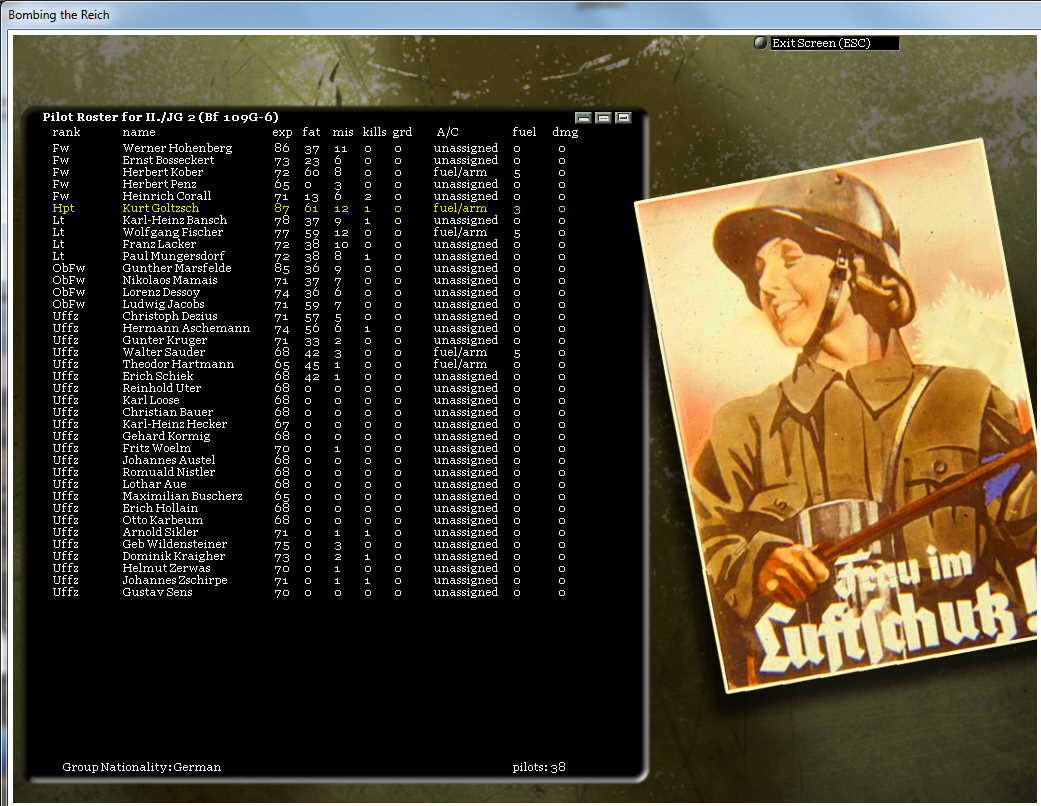Click the Group Nationality: German label

click(x=141, y=767)
